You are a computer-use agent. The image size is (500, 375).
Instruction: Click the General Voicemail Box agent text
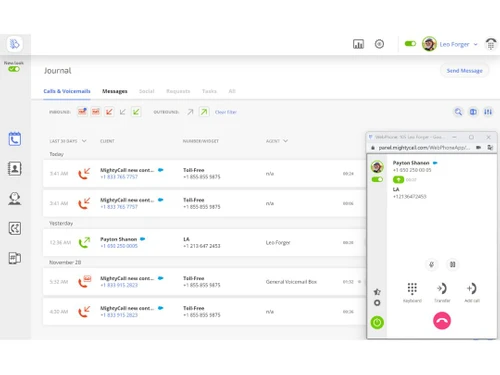coord(291,282)
